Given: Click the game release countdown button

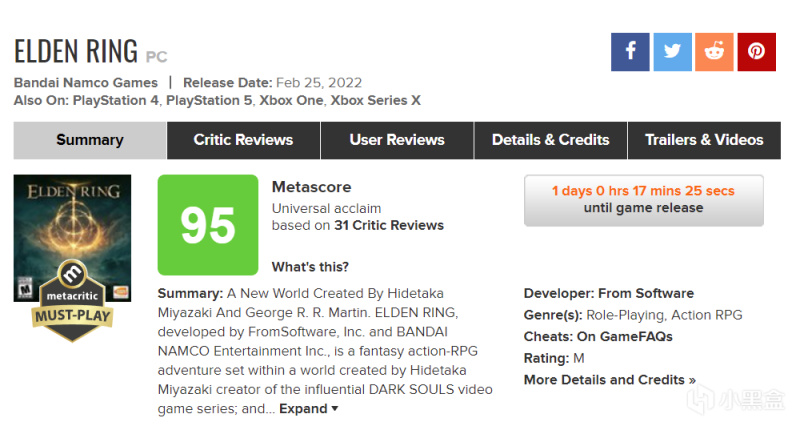Looking at the screenshot, I should (x=643, y=199).
